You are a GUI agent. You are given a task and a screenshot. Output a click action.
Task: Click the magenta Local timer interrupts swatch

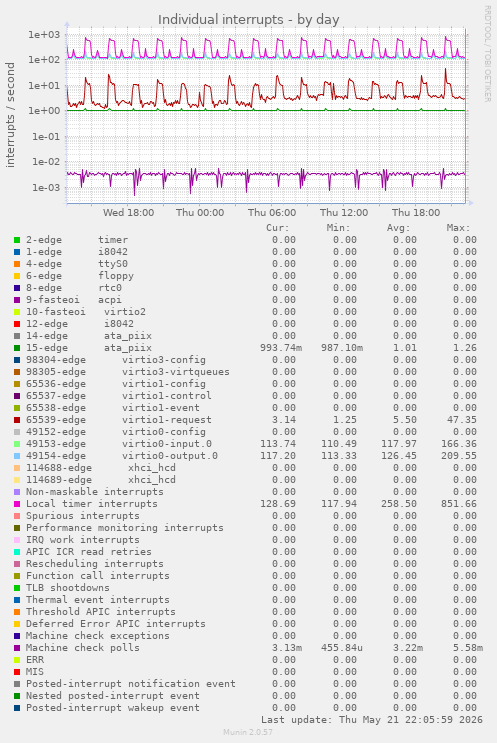pyautogui.click(x=17, y=504)
